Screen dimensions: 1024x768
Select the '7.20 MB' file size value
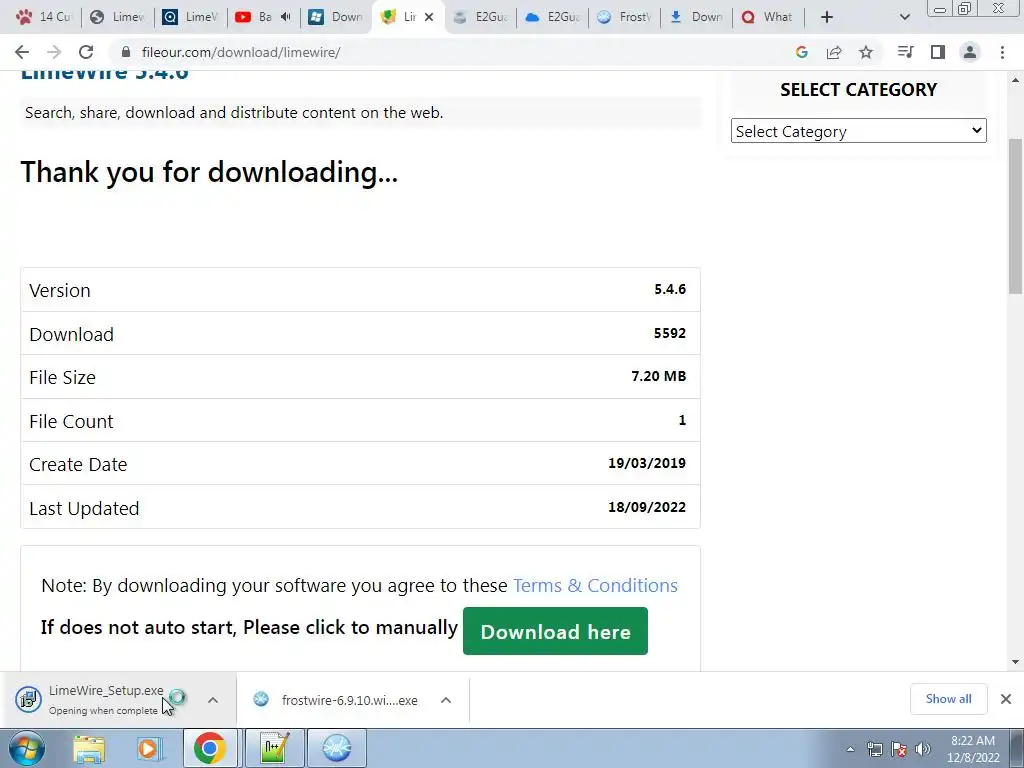point(658,376)
